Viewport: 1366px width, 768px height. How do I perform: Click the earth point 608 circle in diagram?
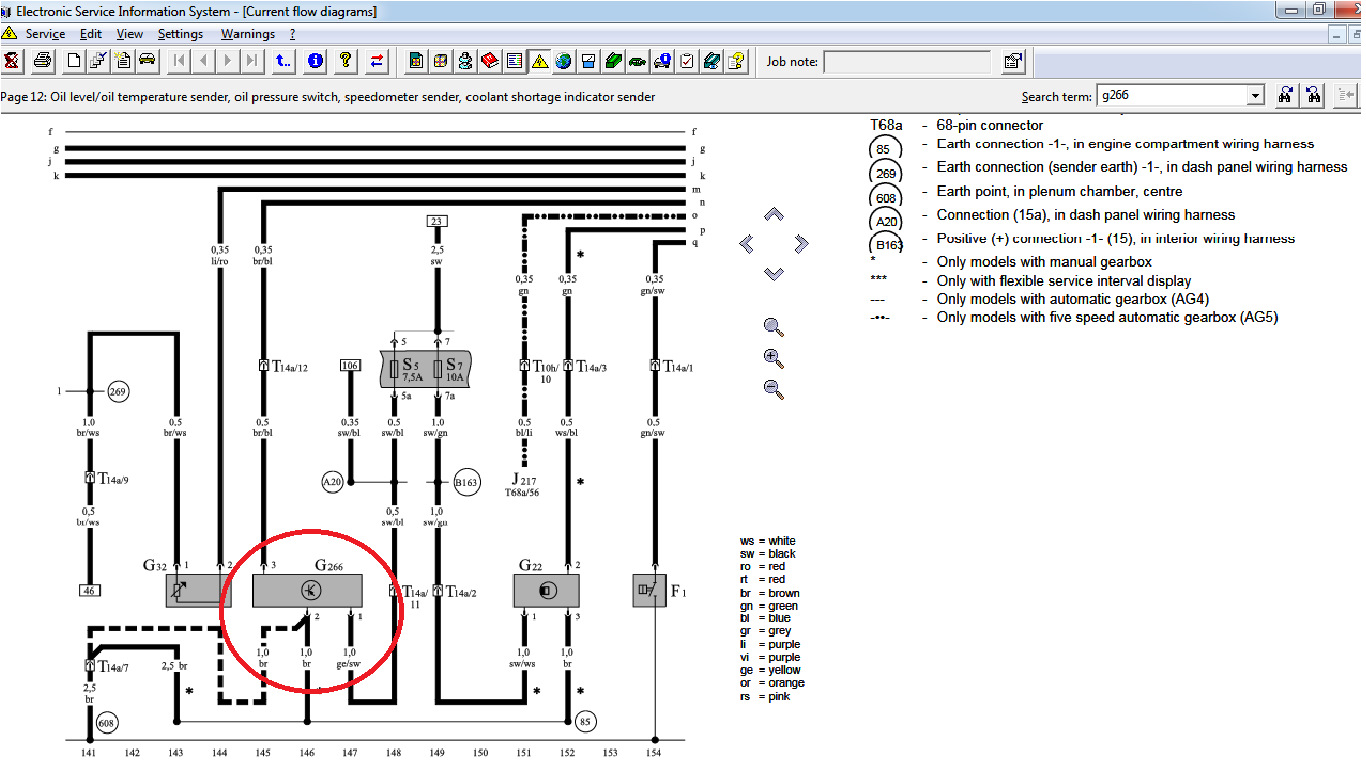[107, 721]
